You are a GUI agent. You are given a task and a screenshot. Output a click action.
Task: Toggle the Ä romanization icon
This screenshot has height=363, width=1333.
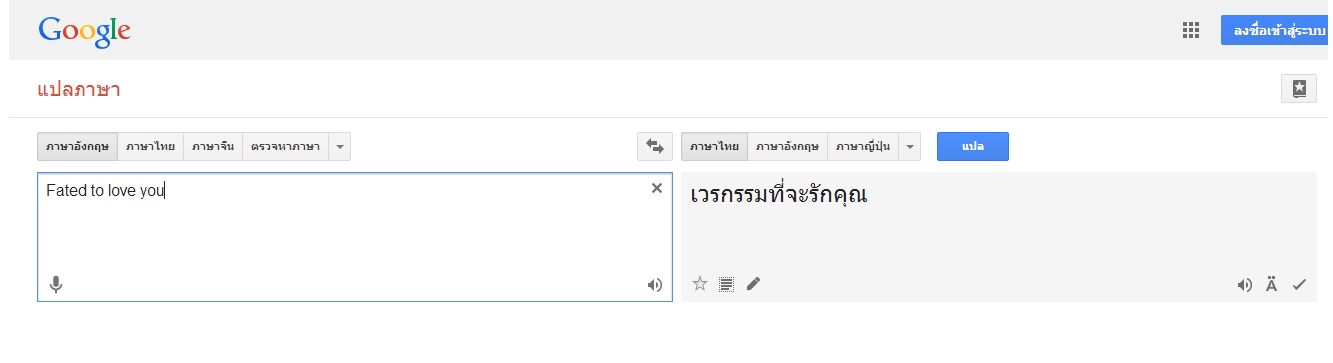(x=1272, y=285)
